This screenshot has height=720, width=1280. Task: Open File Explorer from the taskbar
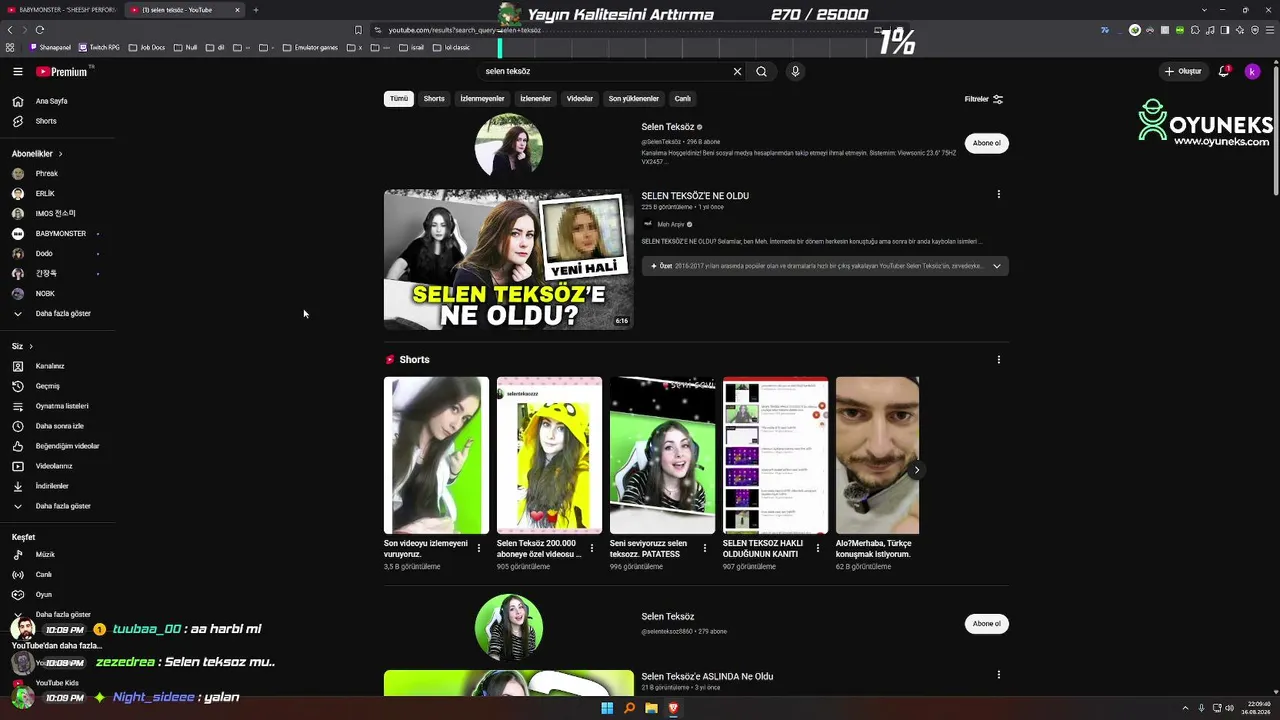click(651, 708)
